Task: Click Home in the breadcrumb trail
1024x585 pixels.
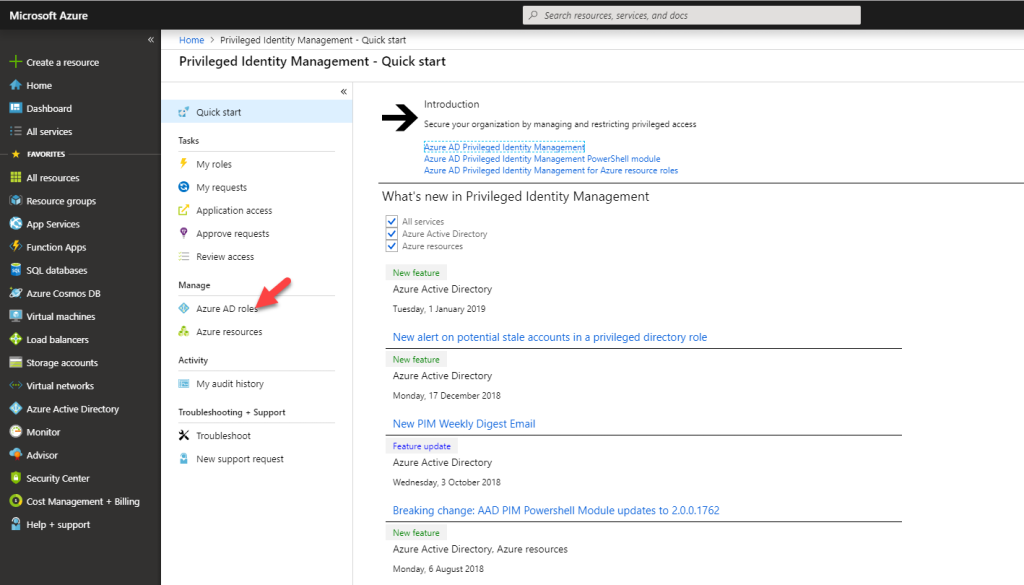Action: click(x=191, y=40)
